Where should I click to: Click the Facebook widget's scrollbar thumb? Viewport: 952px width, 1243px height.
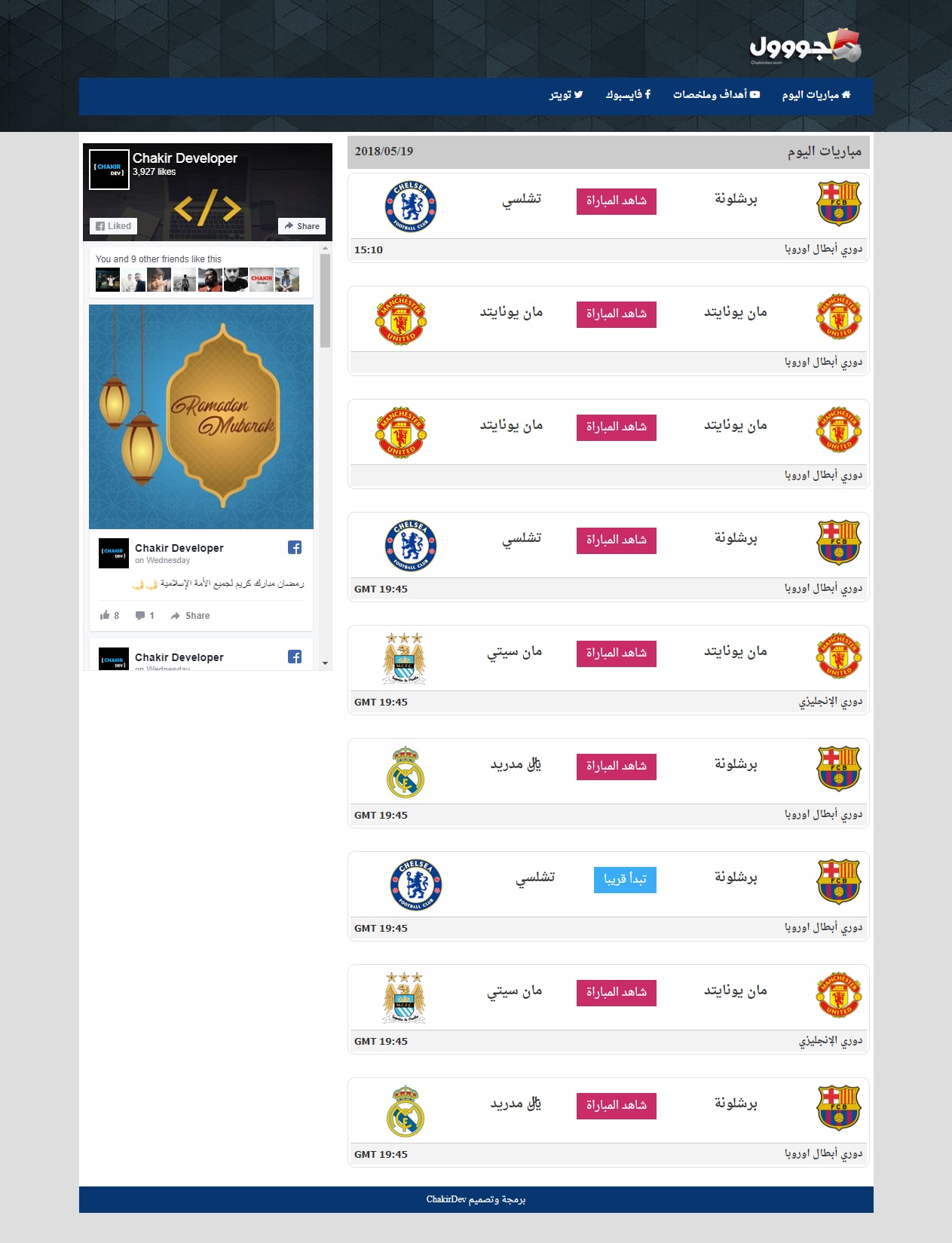(x=326, y=300)
